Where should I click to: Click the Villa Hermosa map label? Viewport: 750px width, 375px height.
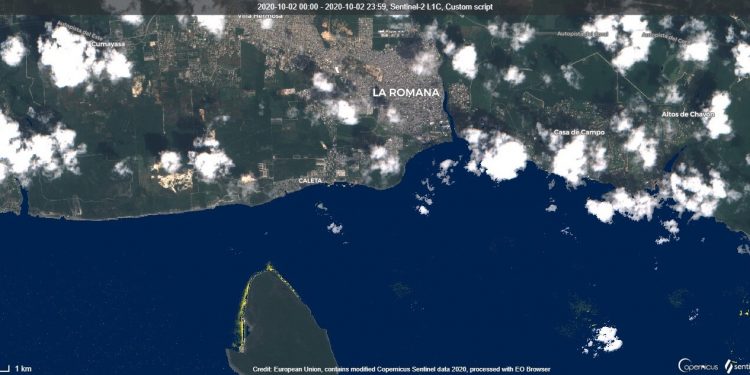click(260, 16)
